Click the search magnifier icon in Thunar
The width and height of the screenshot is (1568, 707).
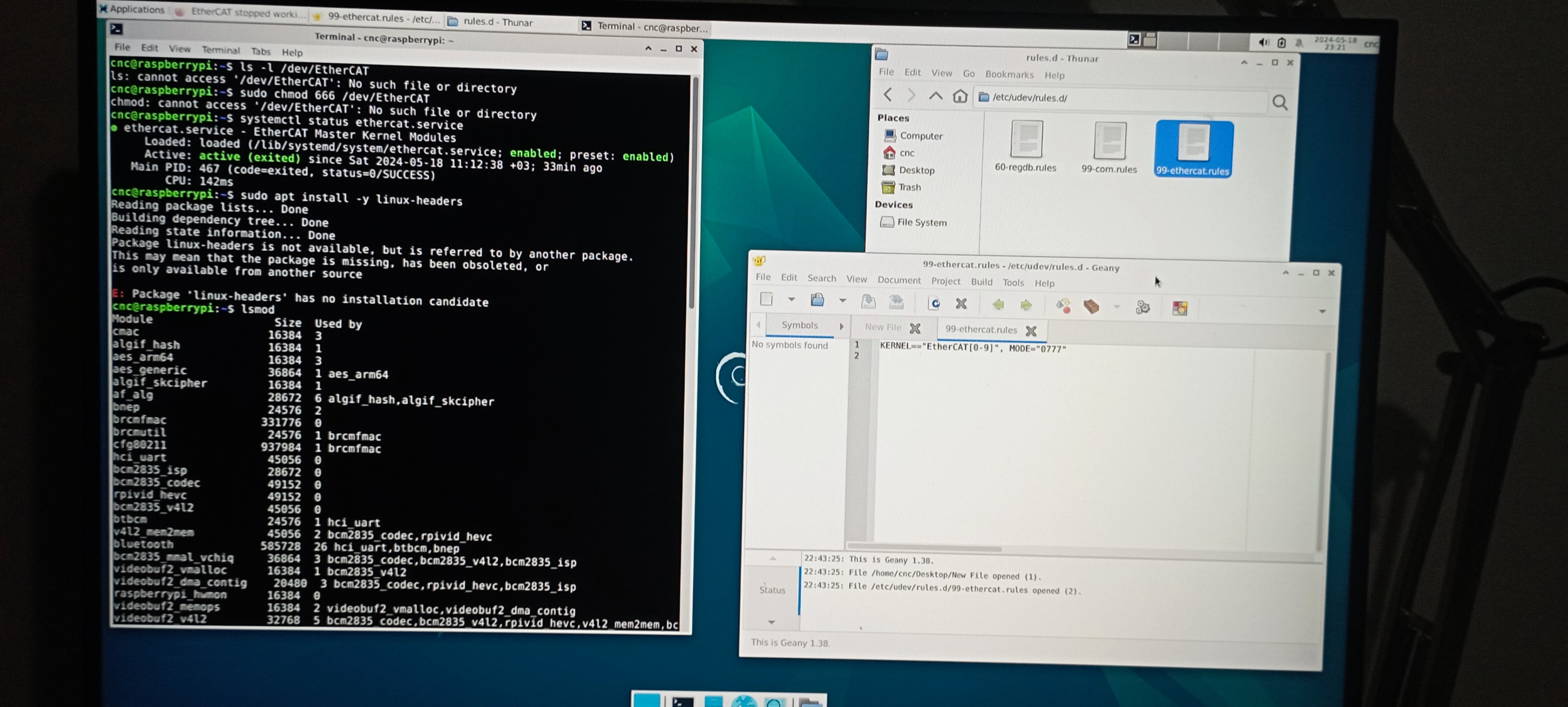pos(1280,102)
